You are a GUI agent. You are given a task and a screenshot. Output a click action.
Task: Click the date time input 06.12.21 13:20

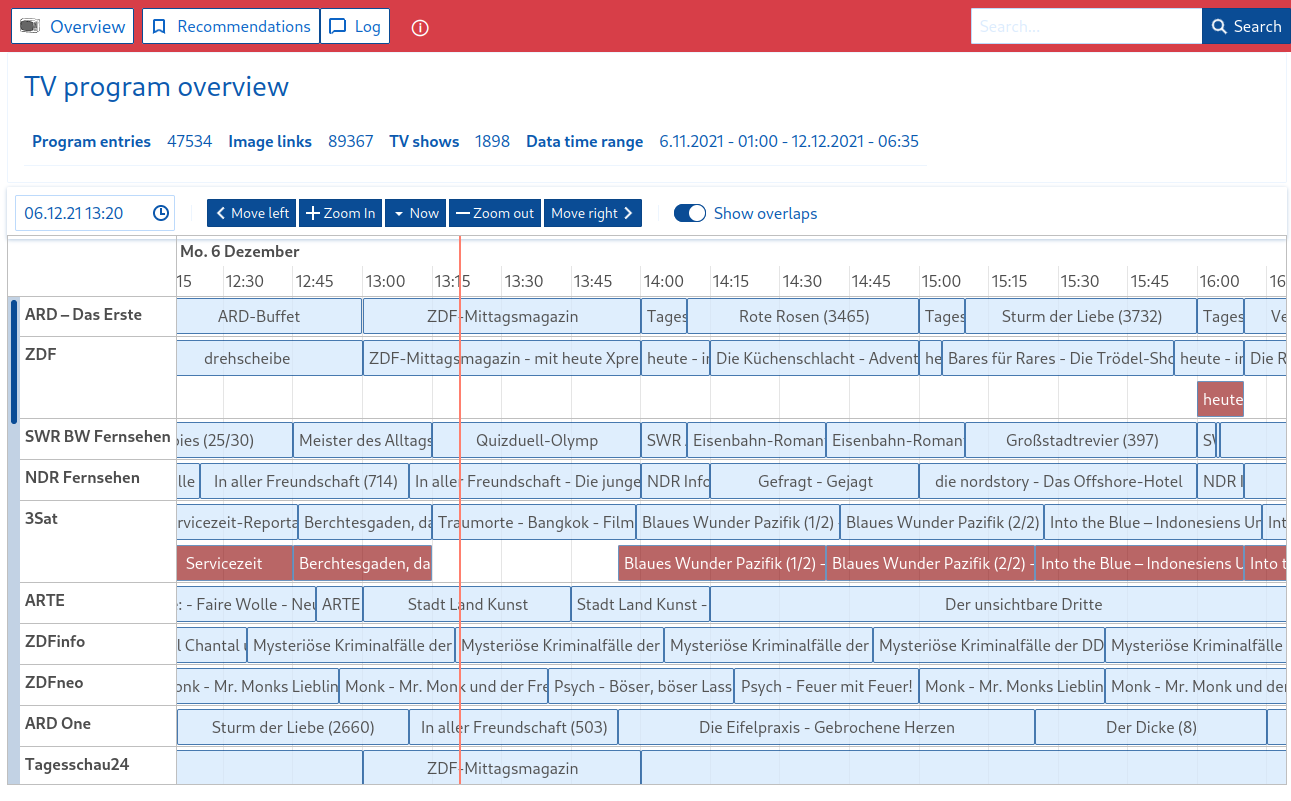95,213
